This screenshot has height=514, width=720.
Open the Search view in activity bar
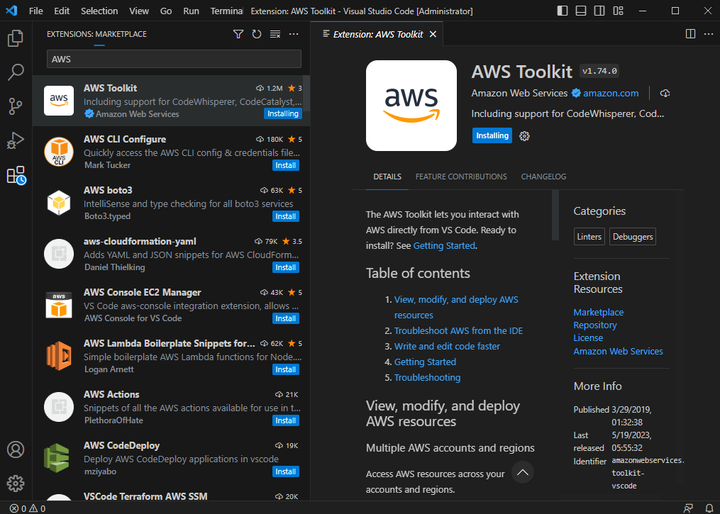(x=15, y=73)
